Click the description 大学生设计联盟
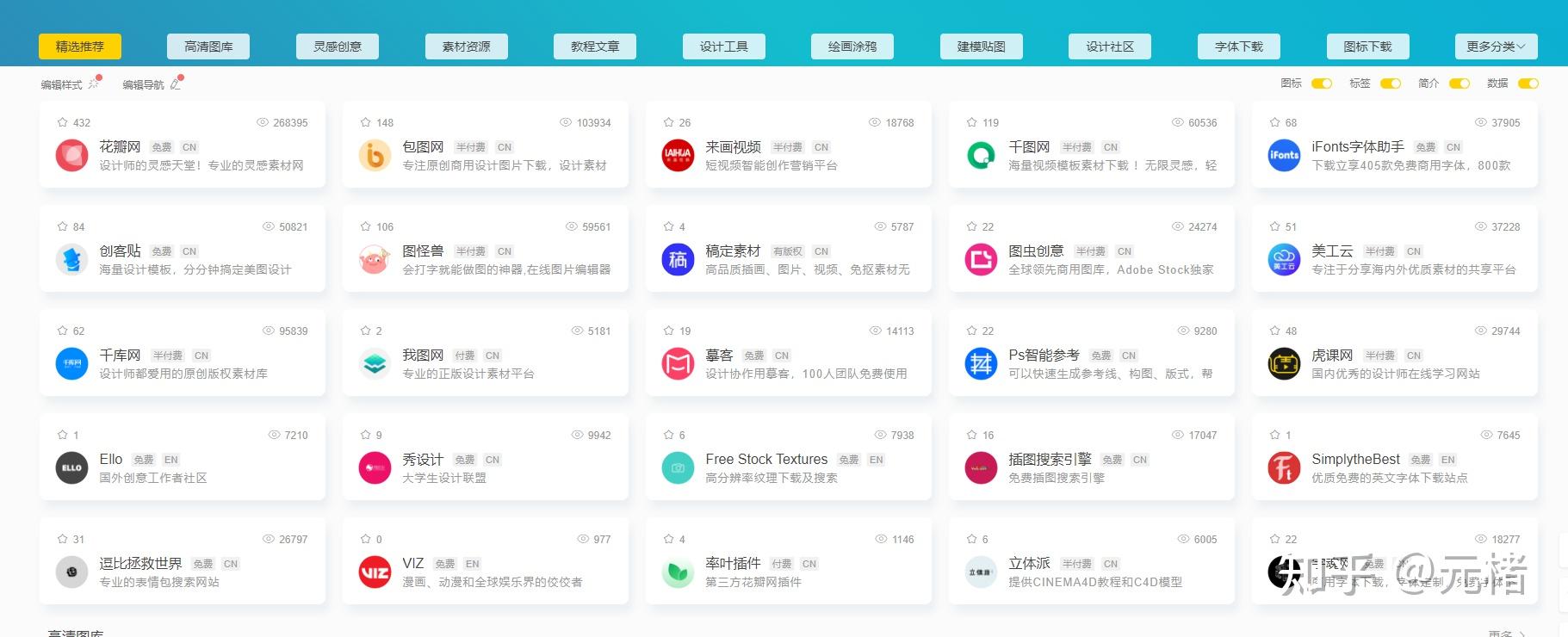Image resolution: width=1568 pixels, height=637 pixels. (x=444, y=478)
